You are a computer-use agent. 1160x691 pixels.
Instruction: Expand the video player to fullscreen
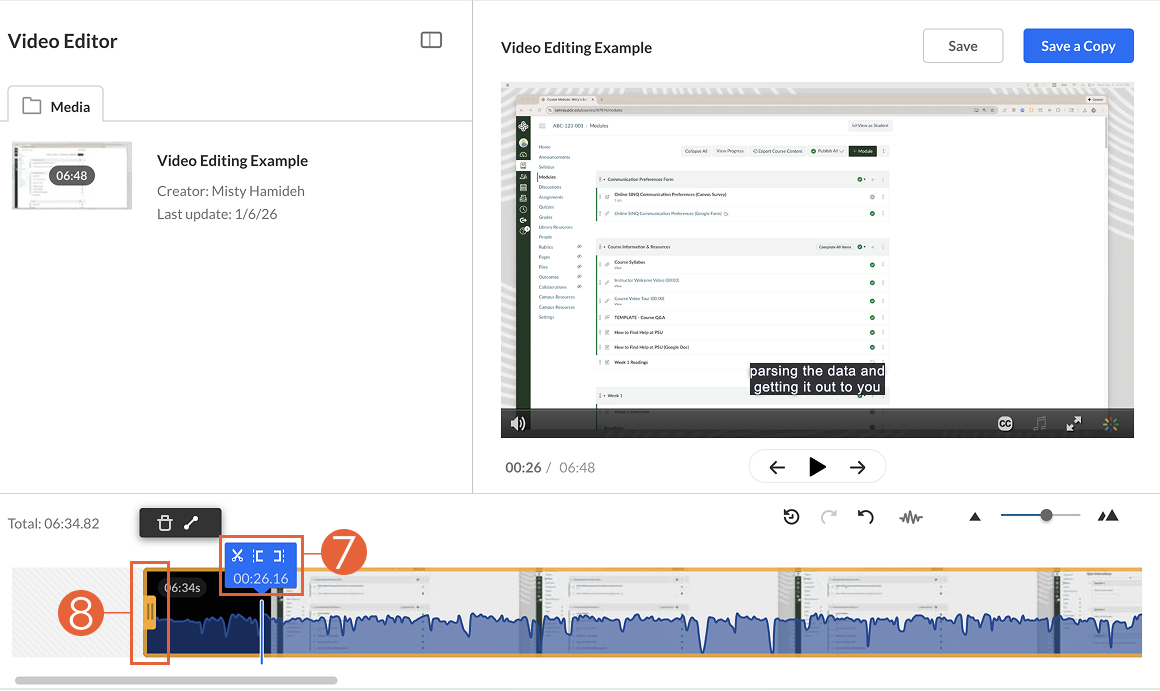1073,423
